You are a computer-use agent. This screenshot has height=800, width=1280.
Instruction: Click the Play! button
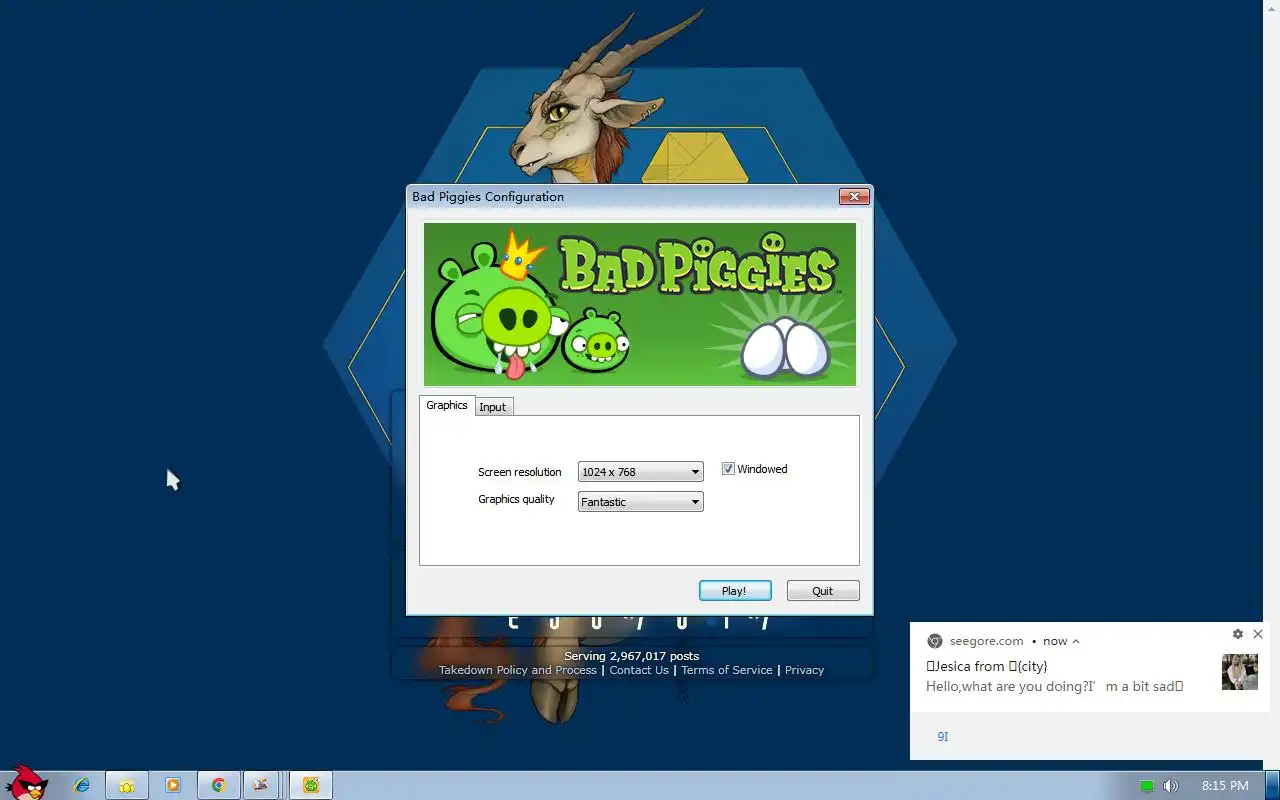[x=735, y=591]
